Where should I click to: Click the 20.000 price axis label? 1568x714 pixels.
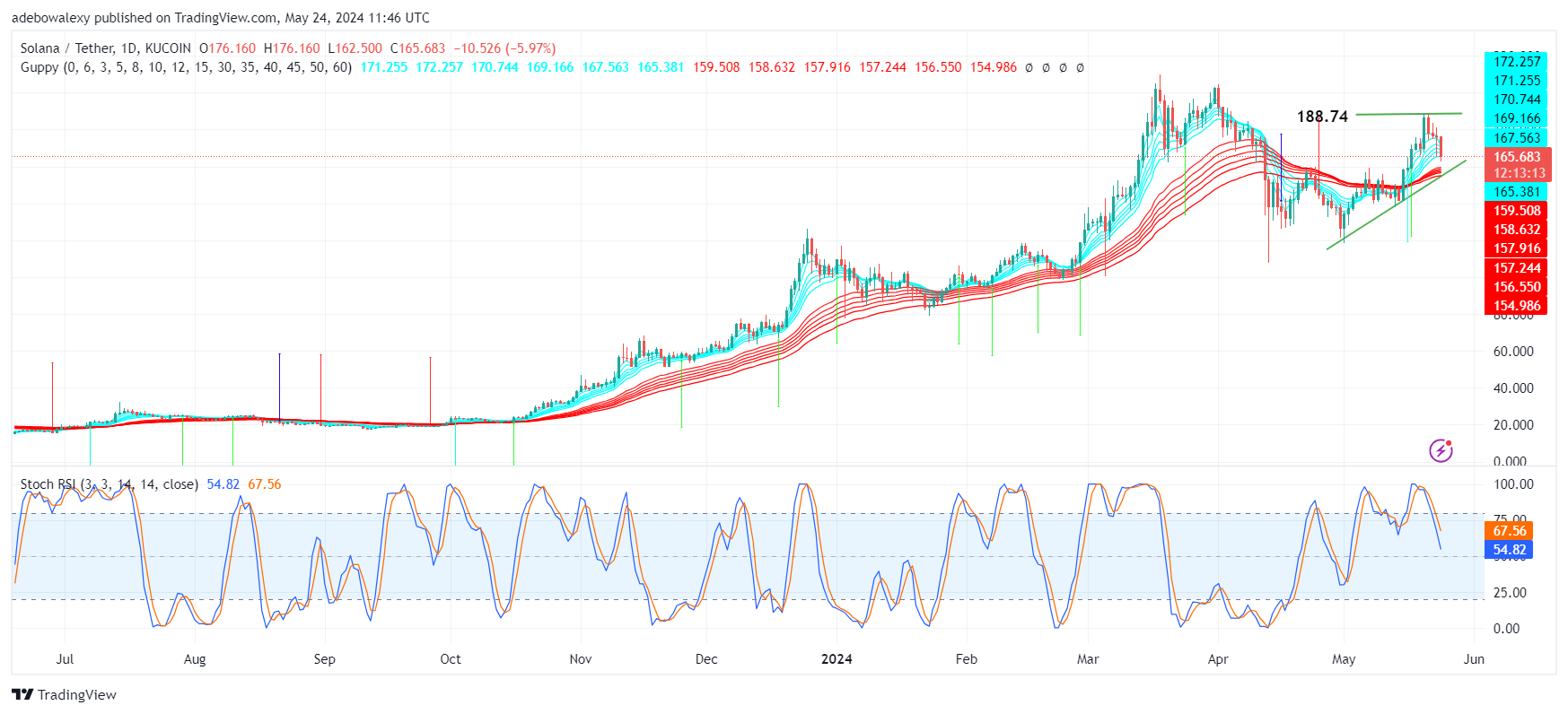pyautogui.click(x=1513, y=425)
